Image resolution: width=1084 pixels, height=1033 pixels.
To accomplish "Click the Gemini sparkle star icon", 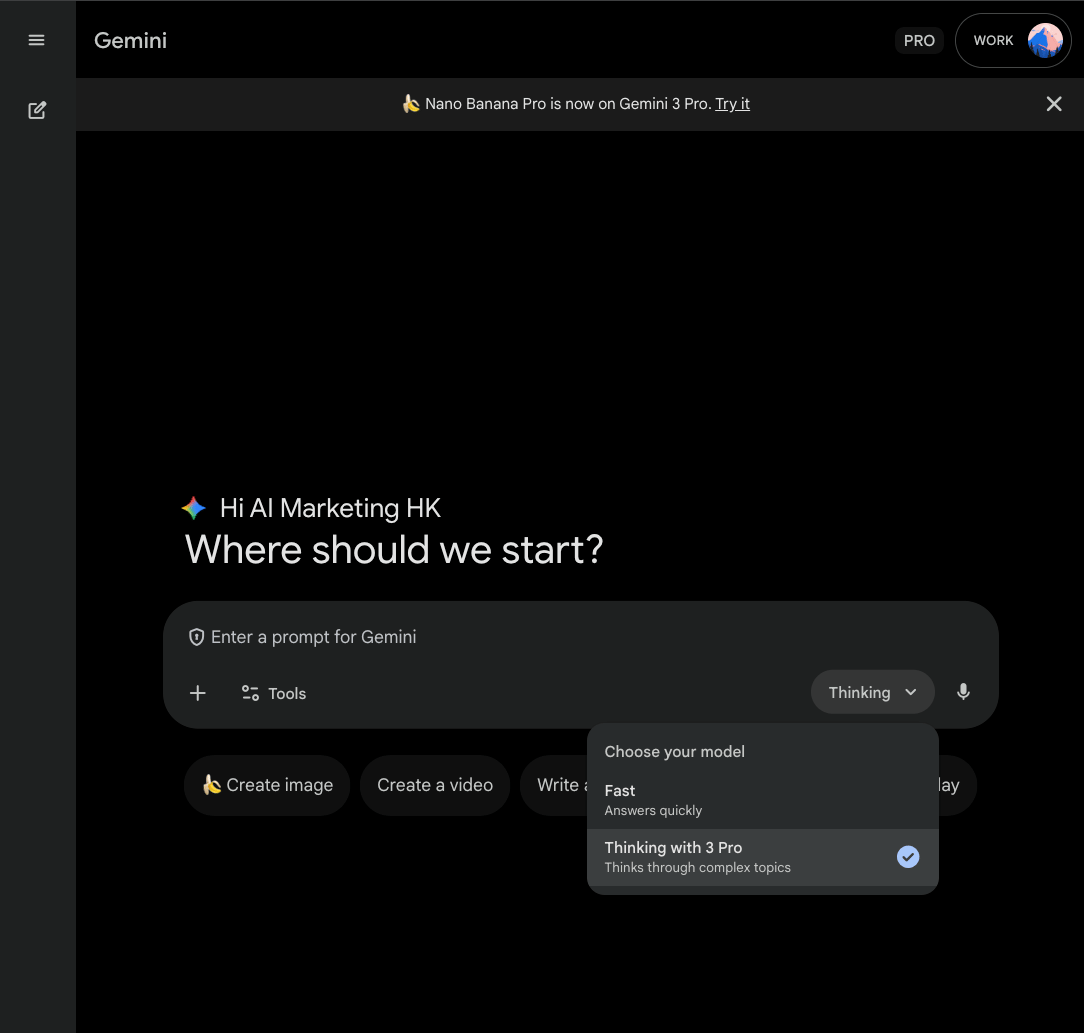I will click(194, 508).
